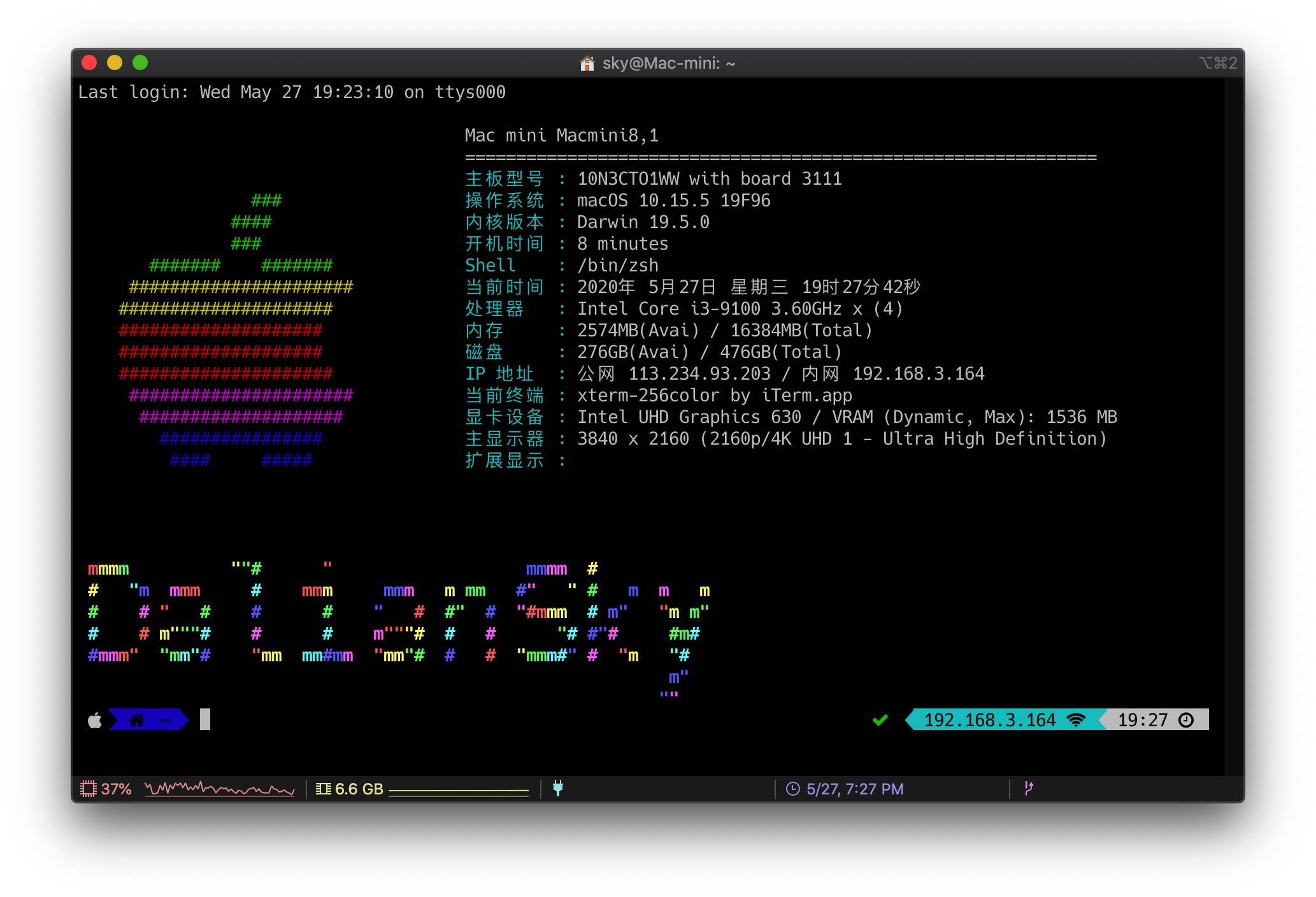Click the /bin/zsh shell value

pyautogui.click(x=618, y=266)
